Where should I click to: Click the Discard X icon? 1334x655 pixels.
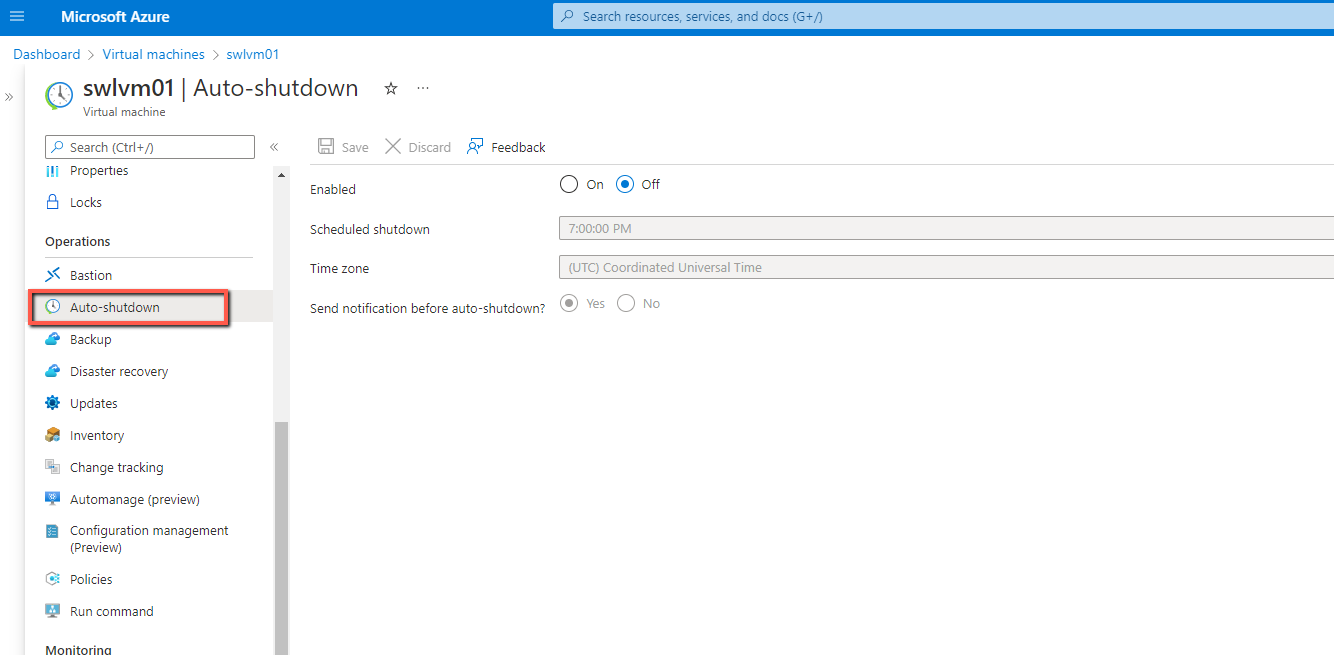(393, 147)
